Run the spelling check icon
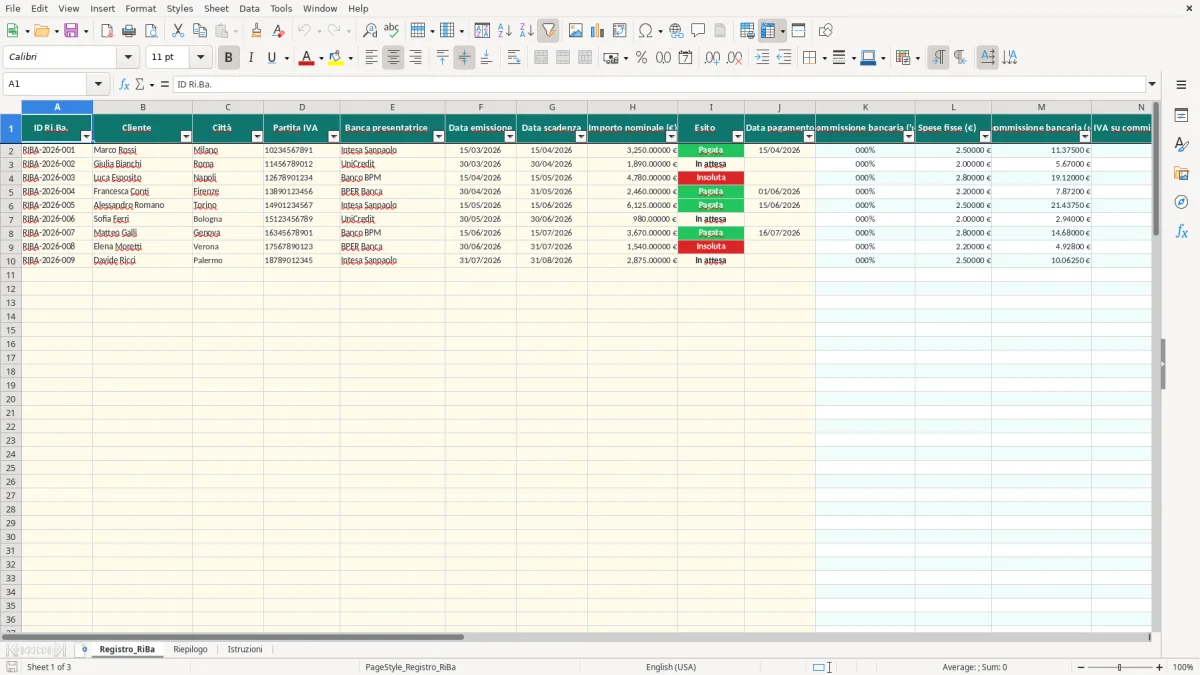The height and width of the screenshot is (675, 1200). click(392, 31)
